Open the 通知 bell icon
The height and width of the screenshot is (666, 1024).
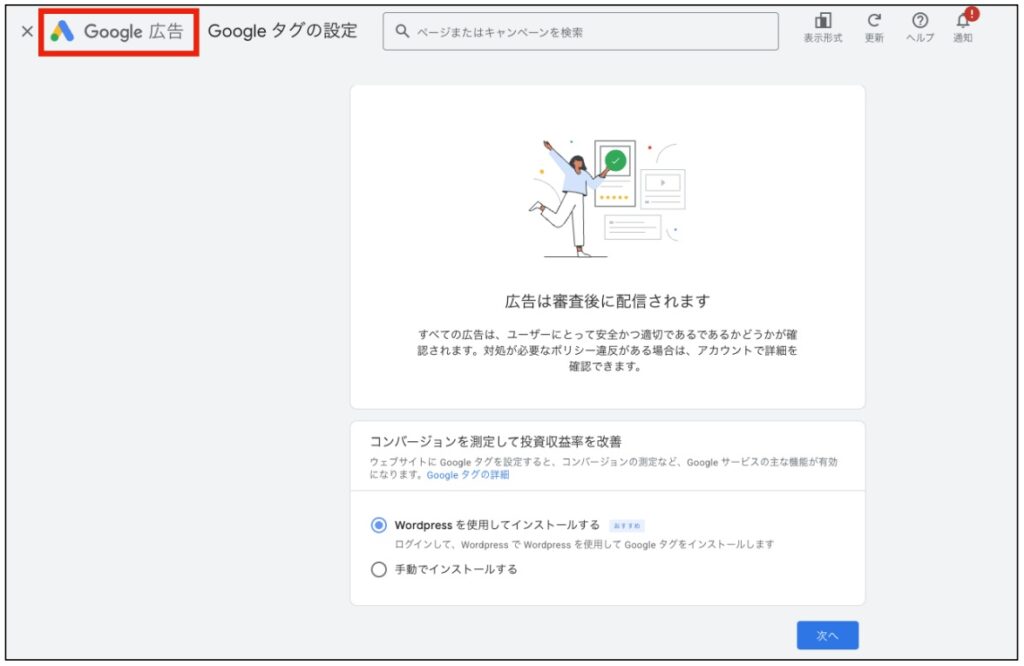pyautogui.click(x=962, y=22)
